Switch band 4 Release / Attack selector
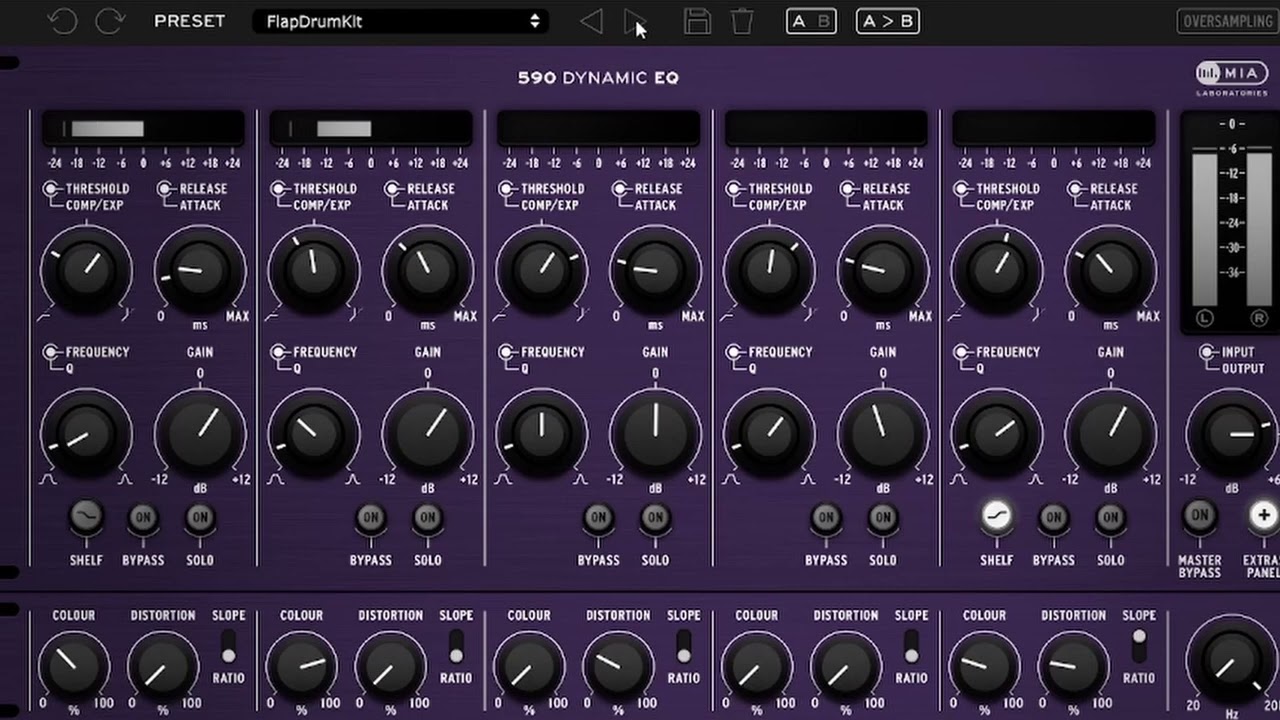1280x720 pixels. coord(848,189)
